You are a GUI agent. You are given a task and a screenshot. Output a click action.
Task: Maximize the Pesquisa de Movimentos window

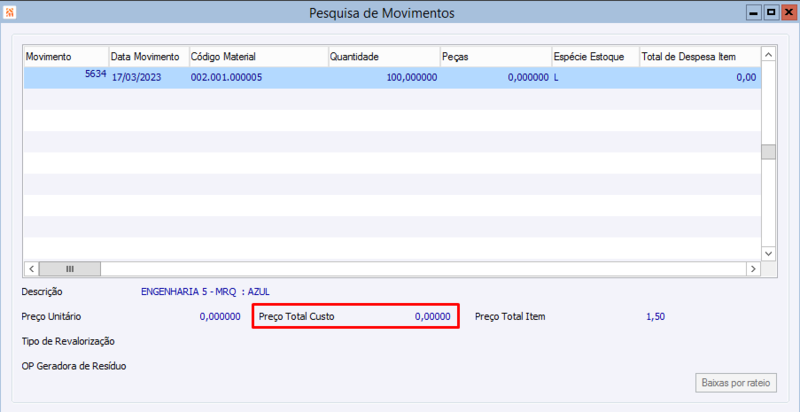click(x=771, y=12)
